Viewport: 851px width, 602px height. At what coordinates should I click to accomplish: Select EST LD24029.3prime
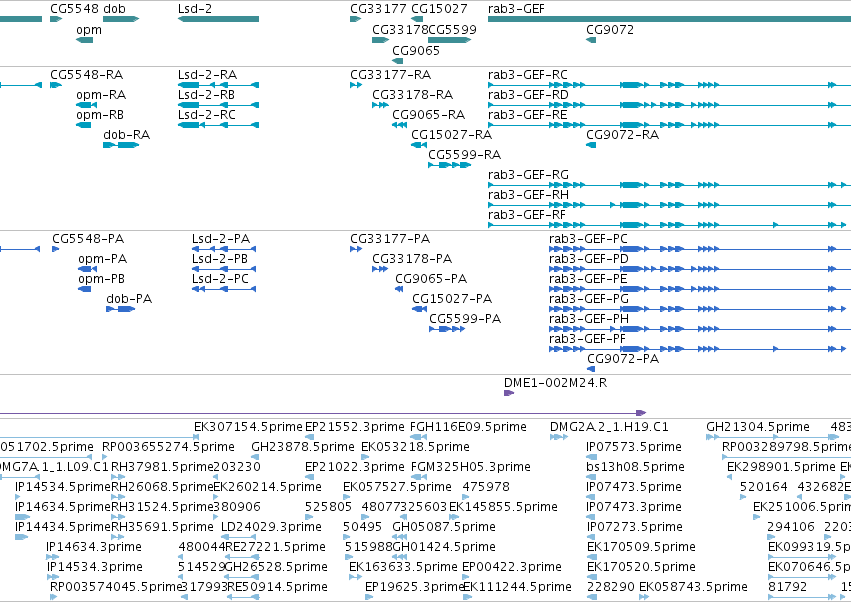[x=271, y=527]
